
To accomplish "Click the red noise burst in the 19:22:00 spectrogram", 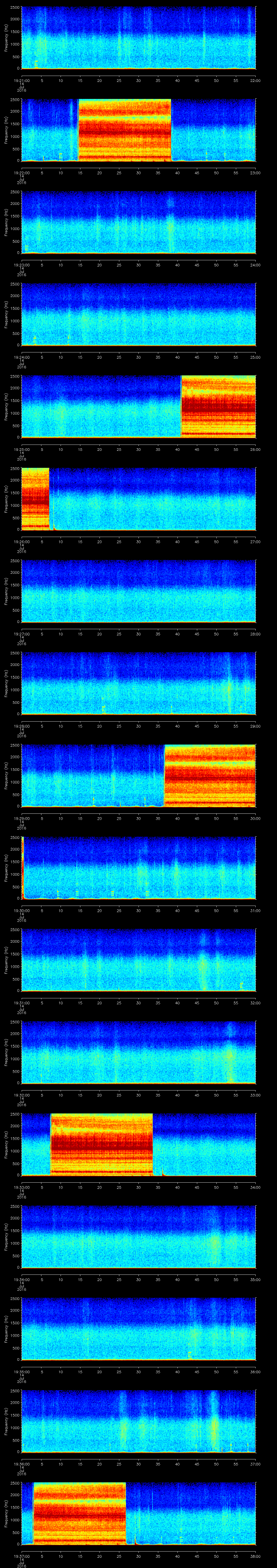I will point(125,130).
